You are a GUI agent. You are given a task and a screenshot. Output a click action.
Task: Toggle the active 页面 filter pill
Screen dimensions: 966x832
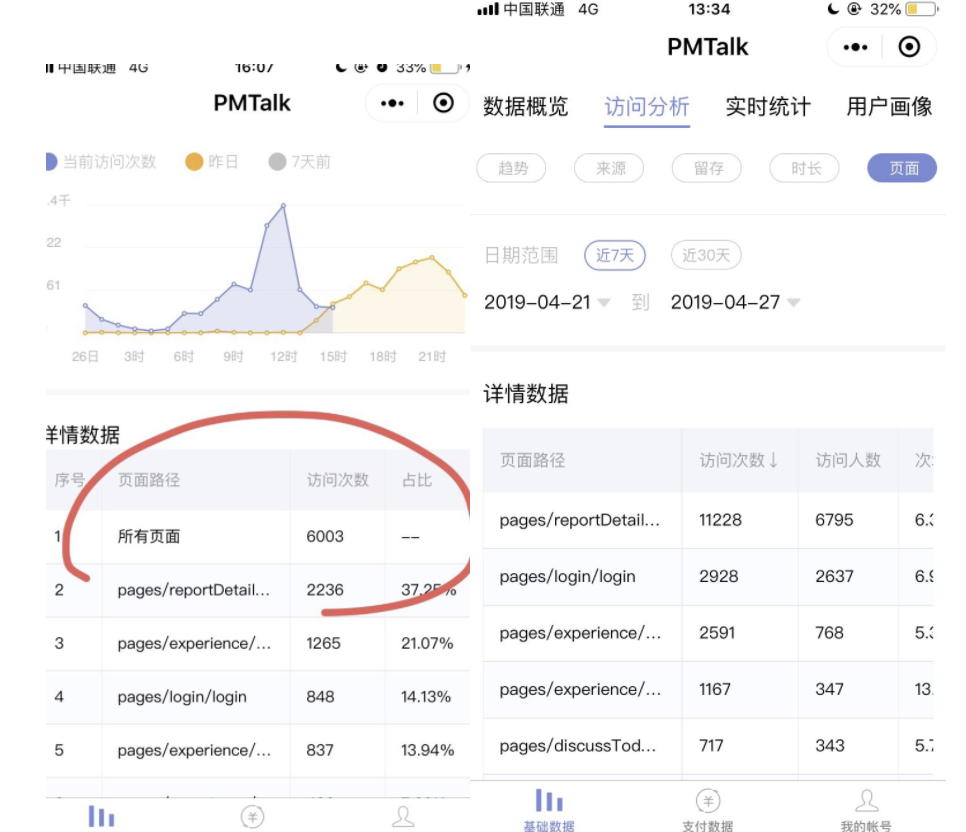click(x=901, y=168)
